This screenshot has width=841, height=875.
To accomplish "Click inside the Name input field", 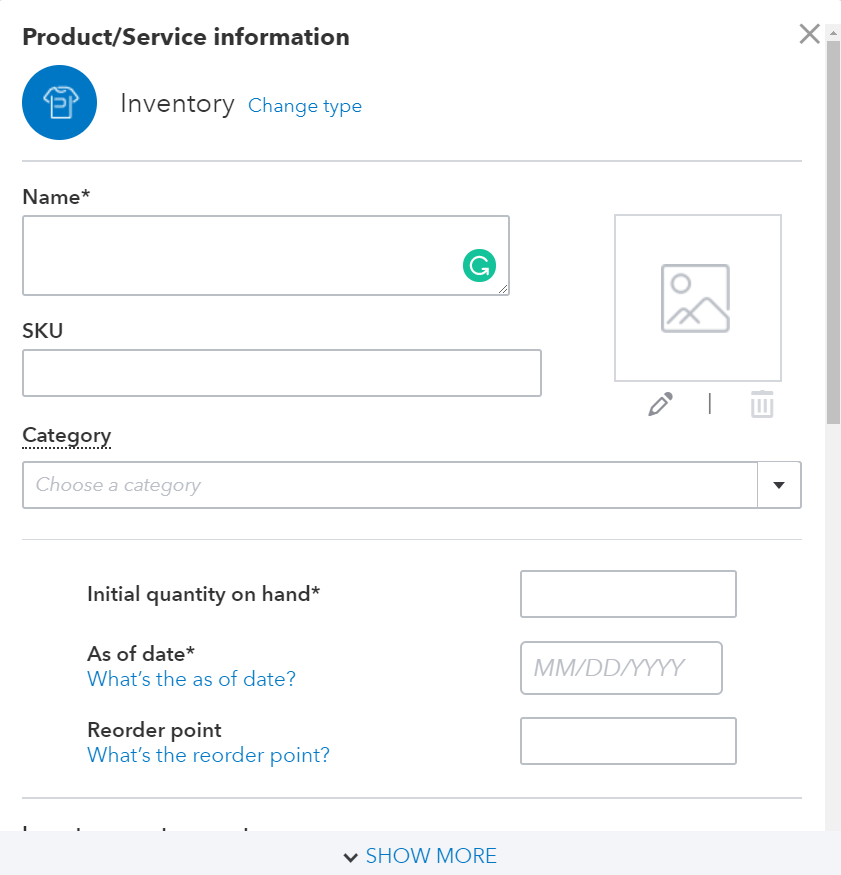I will (266, 255).
